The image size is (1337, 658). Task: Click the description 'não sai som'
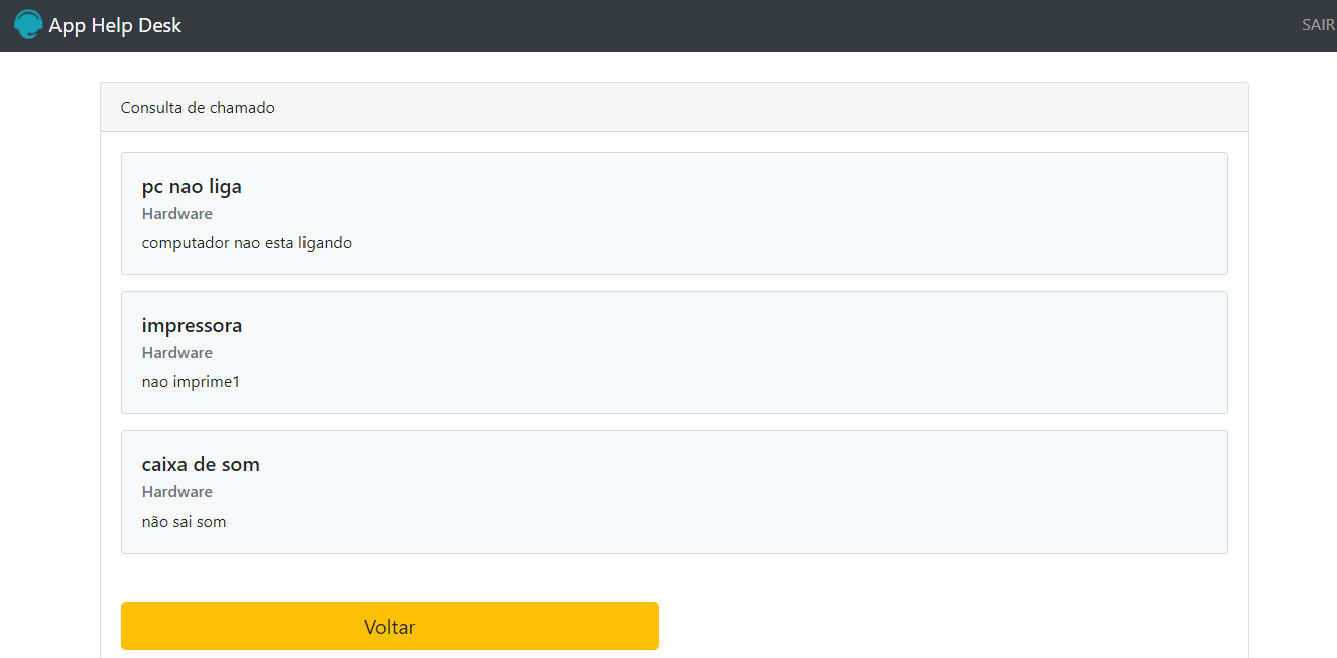pyautogui.click(x=184, y=521)
